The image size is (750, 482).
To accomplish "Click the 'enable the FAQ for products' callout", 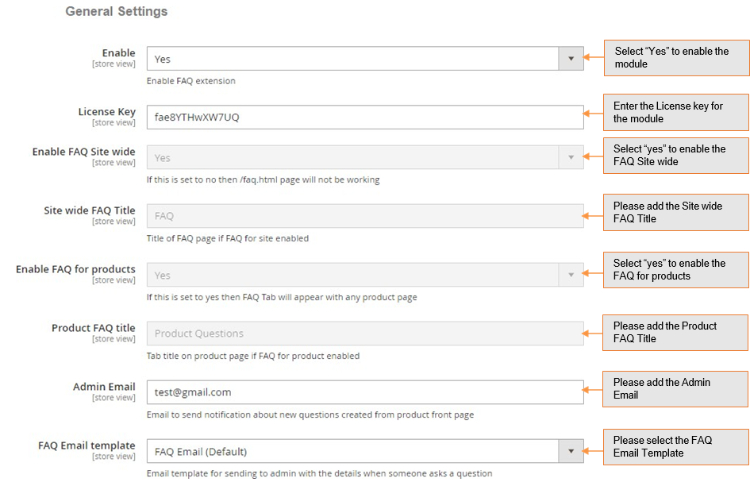I will [677, 270].
